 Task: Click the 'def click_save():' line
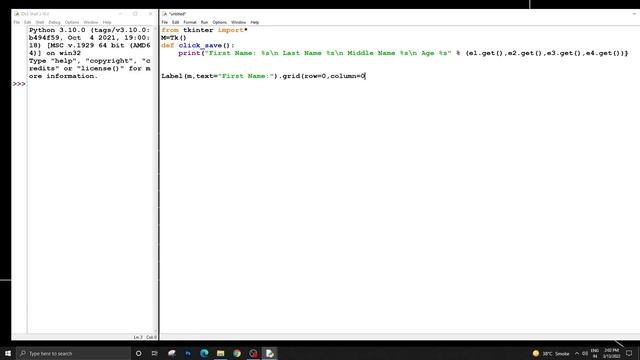(x=198, y=46)
